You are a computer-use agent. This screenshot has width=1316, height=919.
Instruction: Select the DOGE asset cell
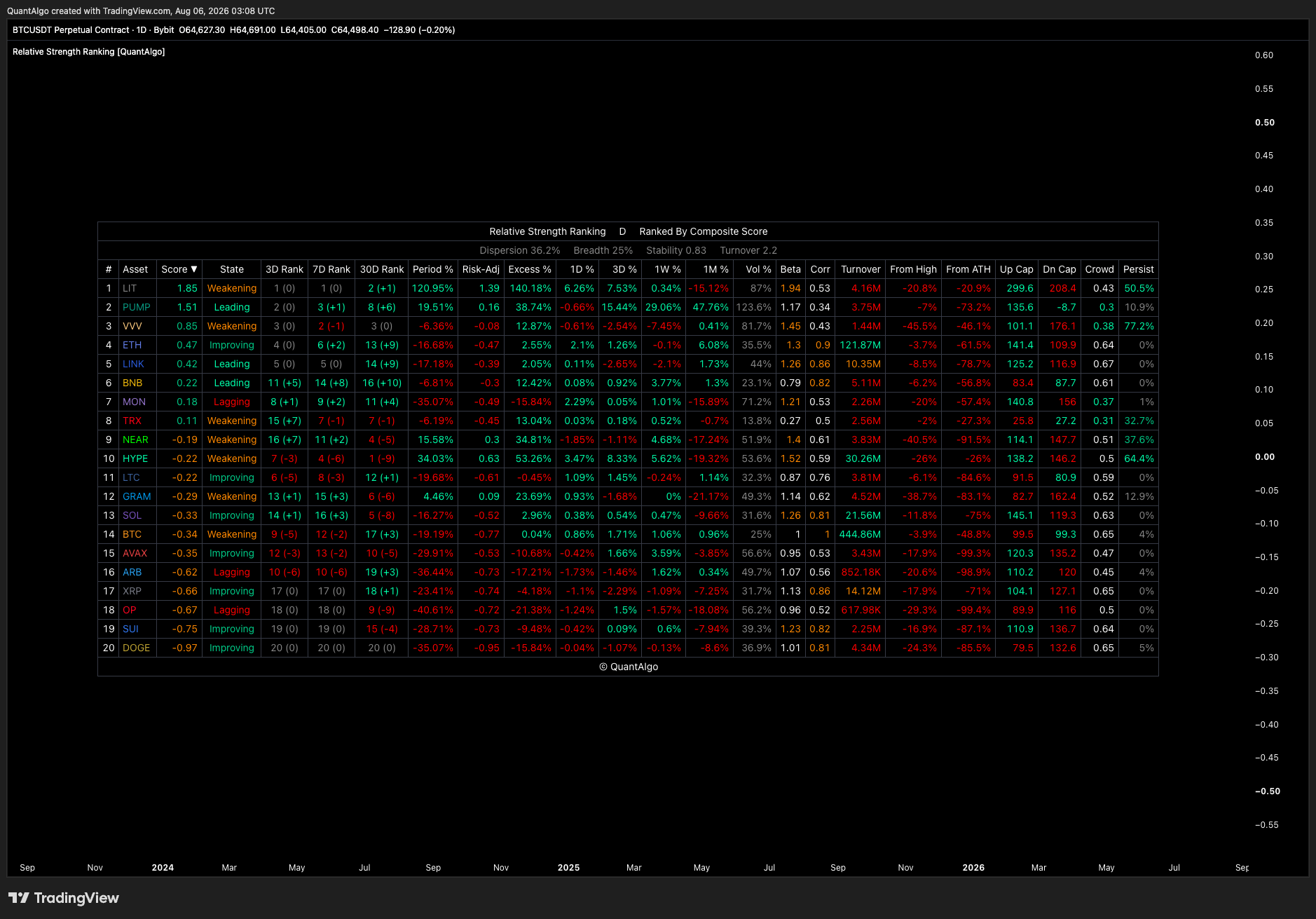[x=136, y=648]
